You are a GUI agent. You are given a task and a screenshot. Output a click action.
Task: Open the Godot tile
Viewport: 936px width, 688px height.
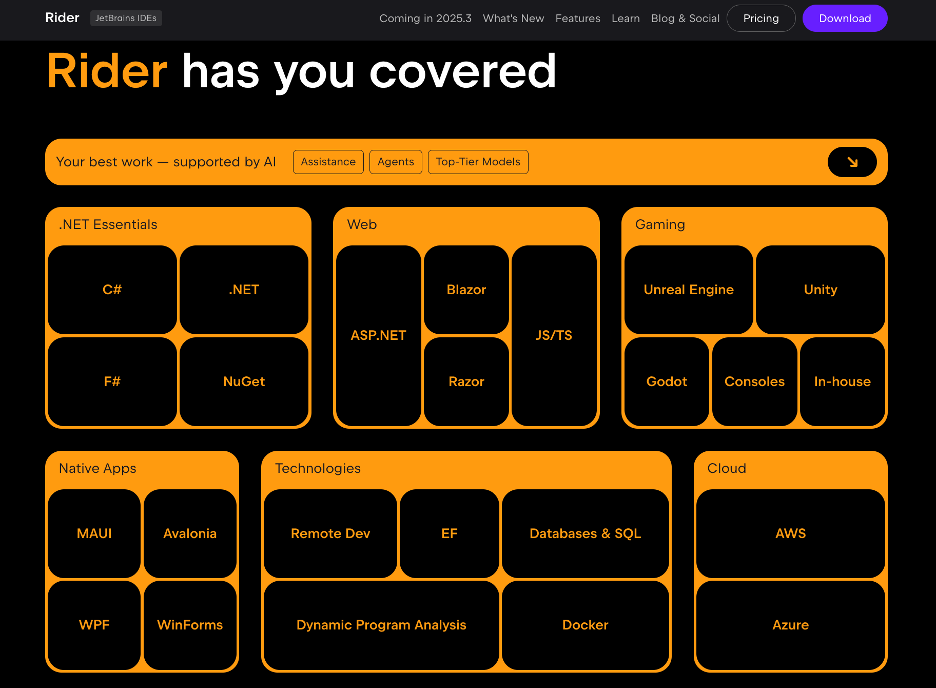click(x=667, y=381)
